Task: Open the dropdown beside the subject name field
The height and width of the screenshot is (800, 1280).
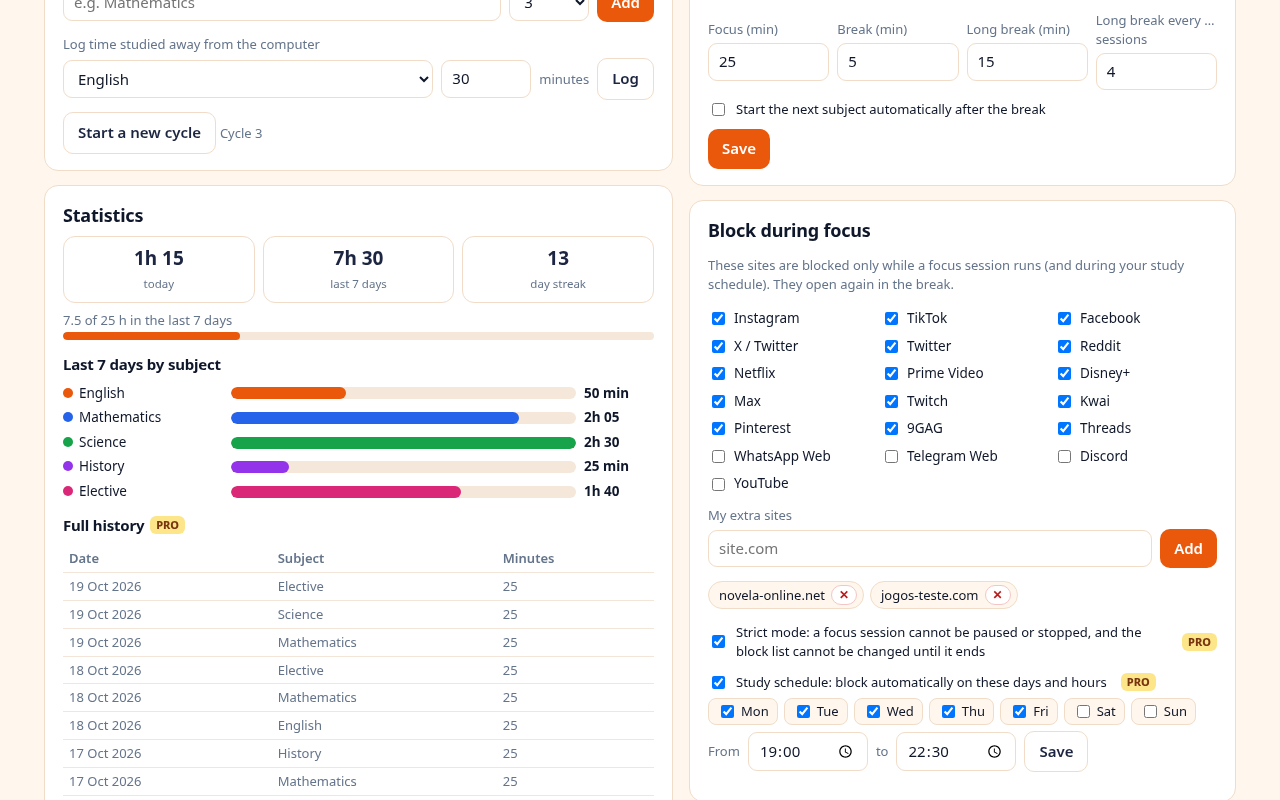Action: (549, 5)
